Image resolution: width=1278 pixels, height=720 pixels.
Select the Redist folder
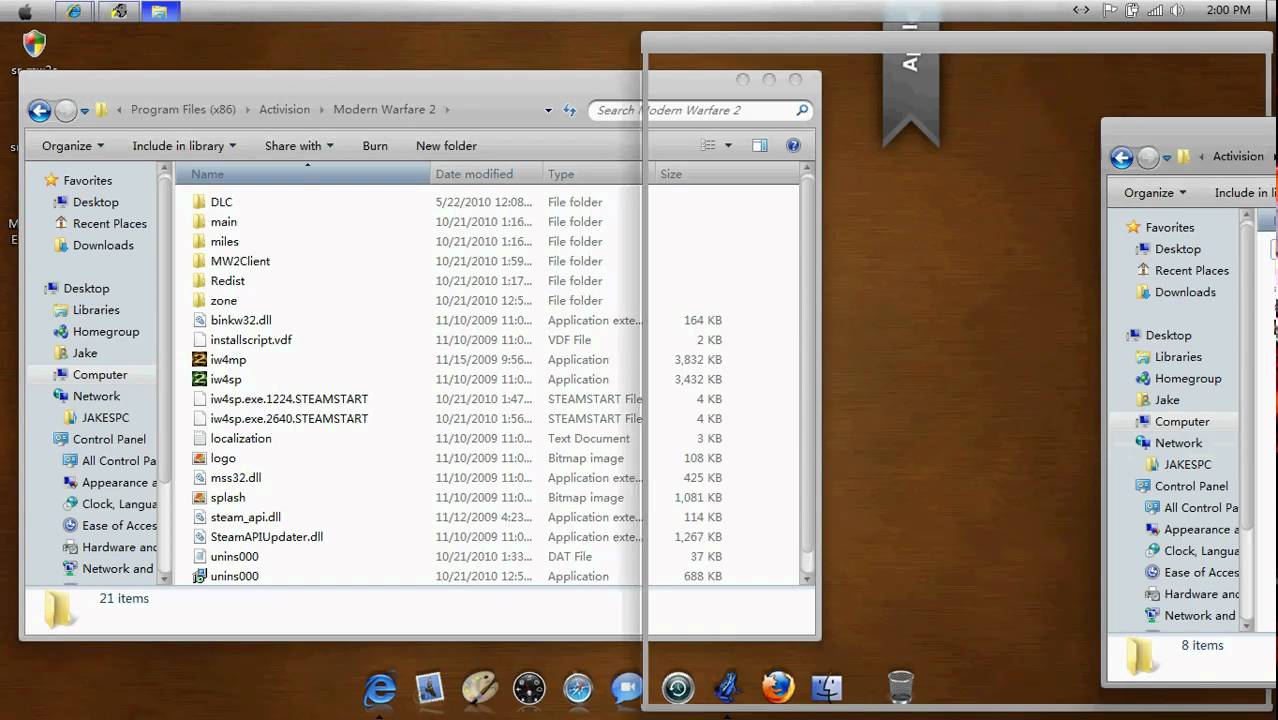(x=227, y=281)
